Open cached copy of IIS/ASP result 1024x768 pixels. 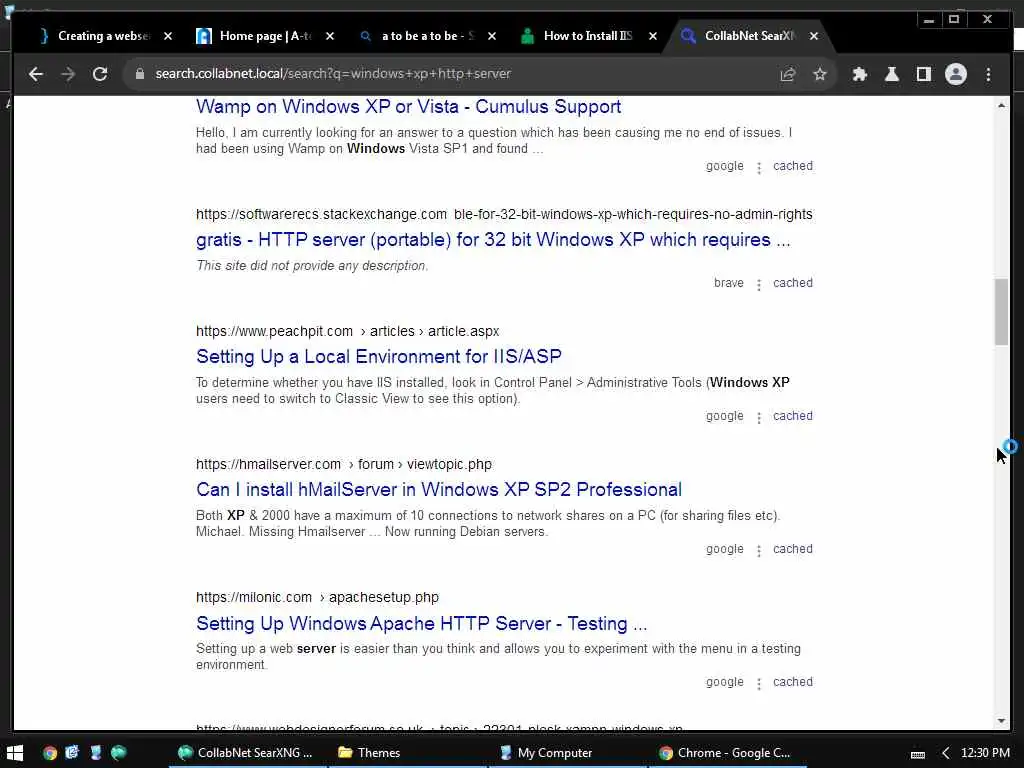tap(793, 416)
